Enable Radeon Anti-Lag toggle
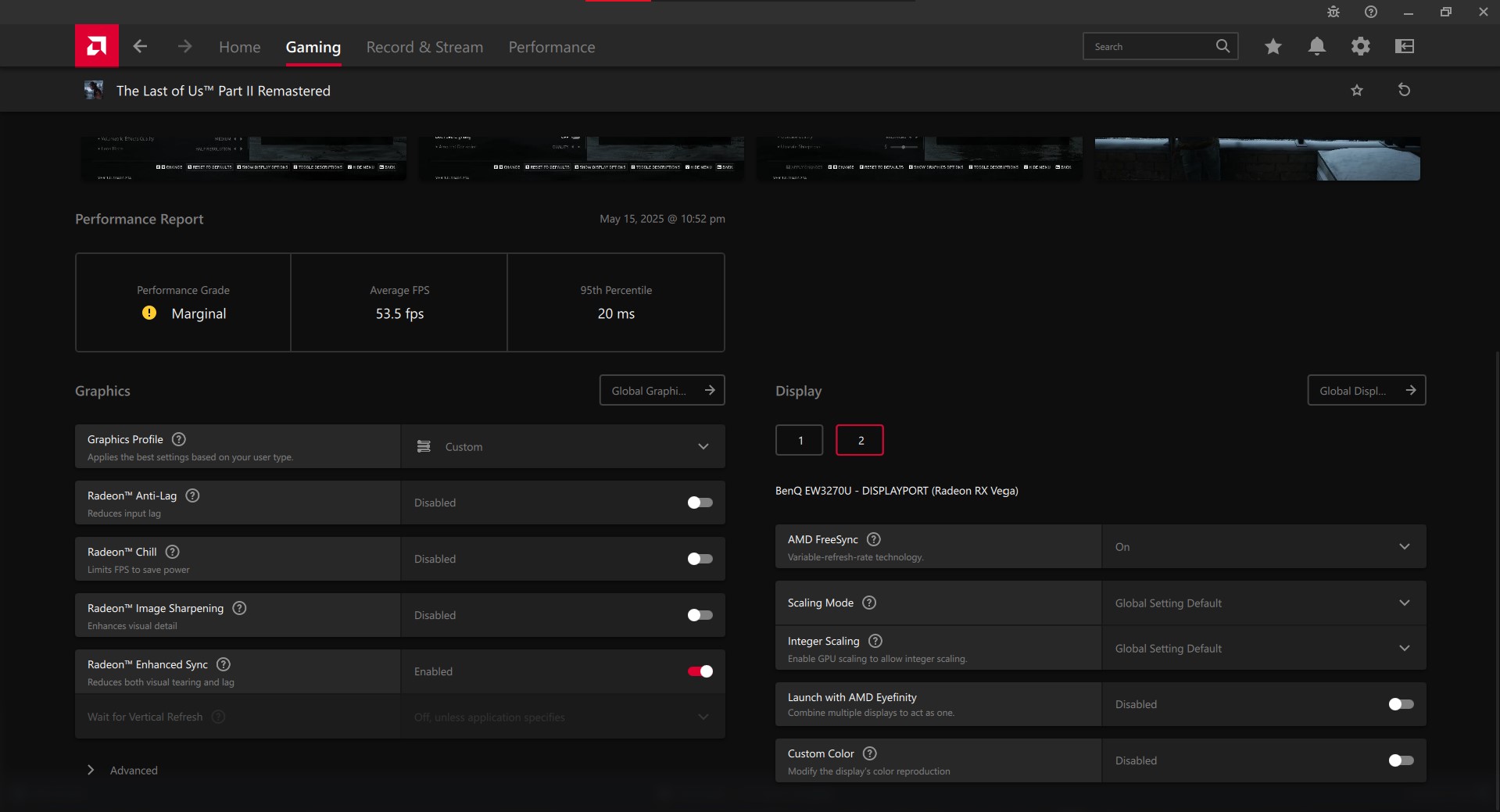This screenshot has width=1500, height=812. pyautogui.click(x=700, y=503)
